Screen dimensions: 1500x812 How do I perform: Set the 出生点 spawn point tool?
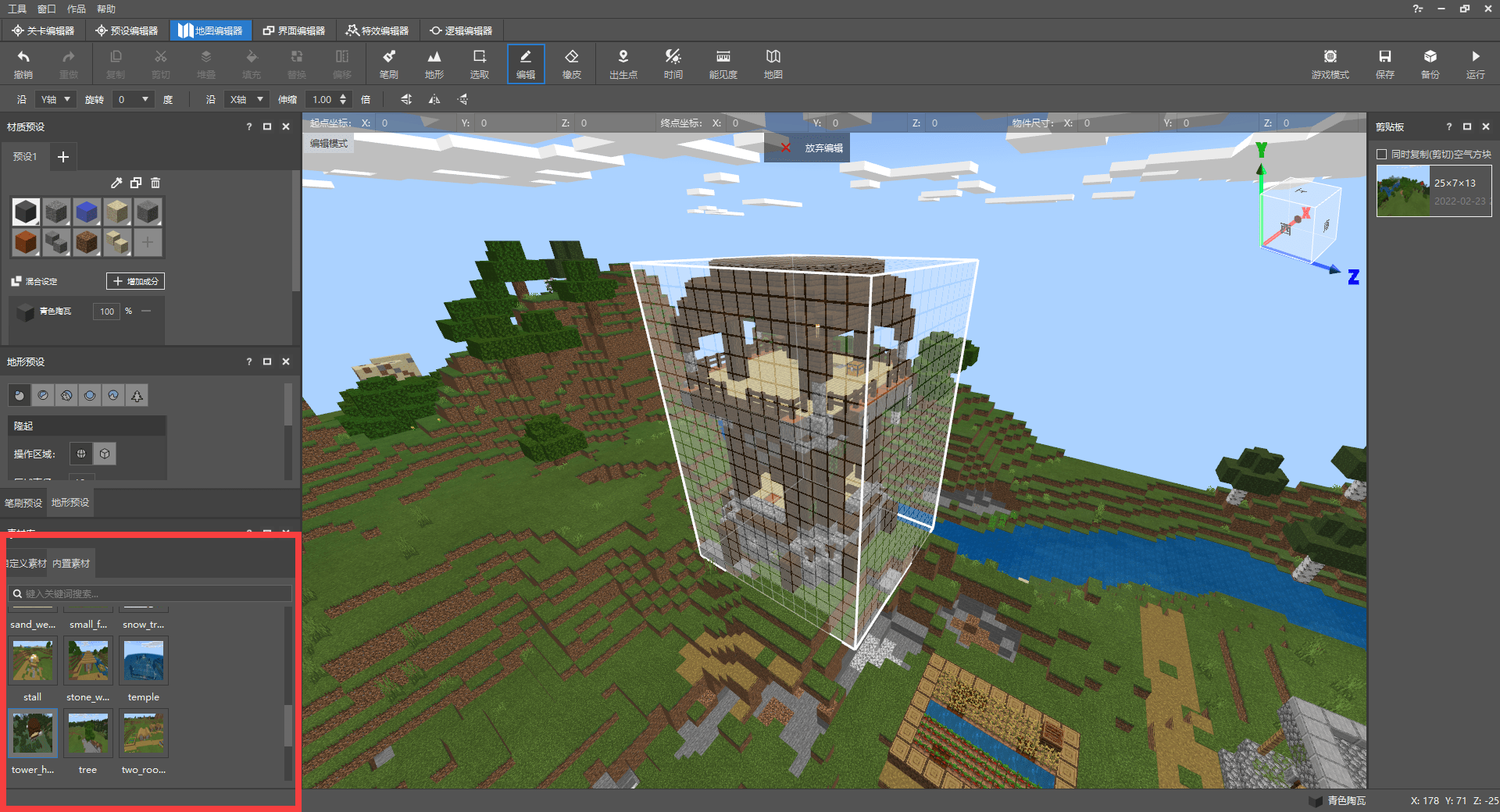623,63
